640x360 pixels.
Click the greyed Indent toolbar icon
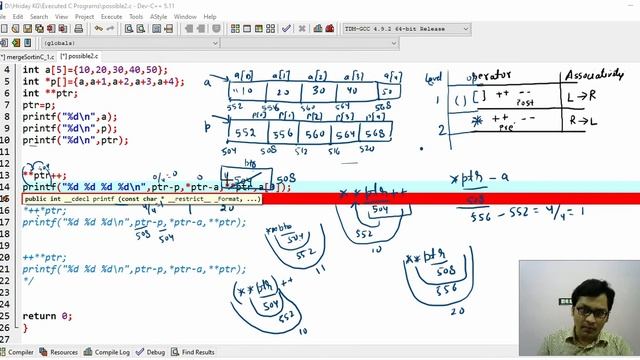pyautogui.click(x=189, y=29)
